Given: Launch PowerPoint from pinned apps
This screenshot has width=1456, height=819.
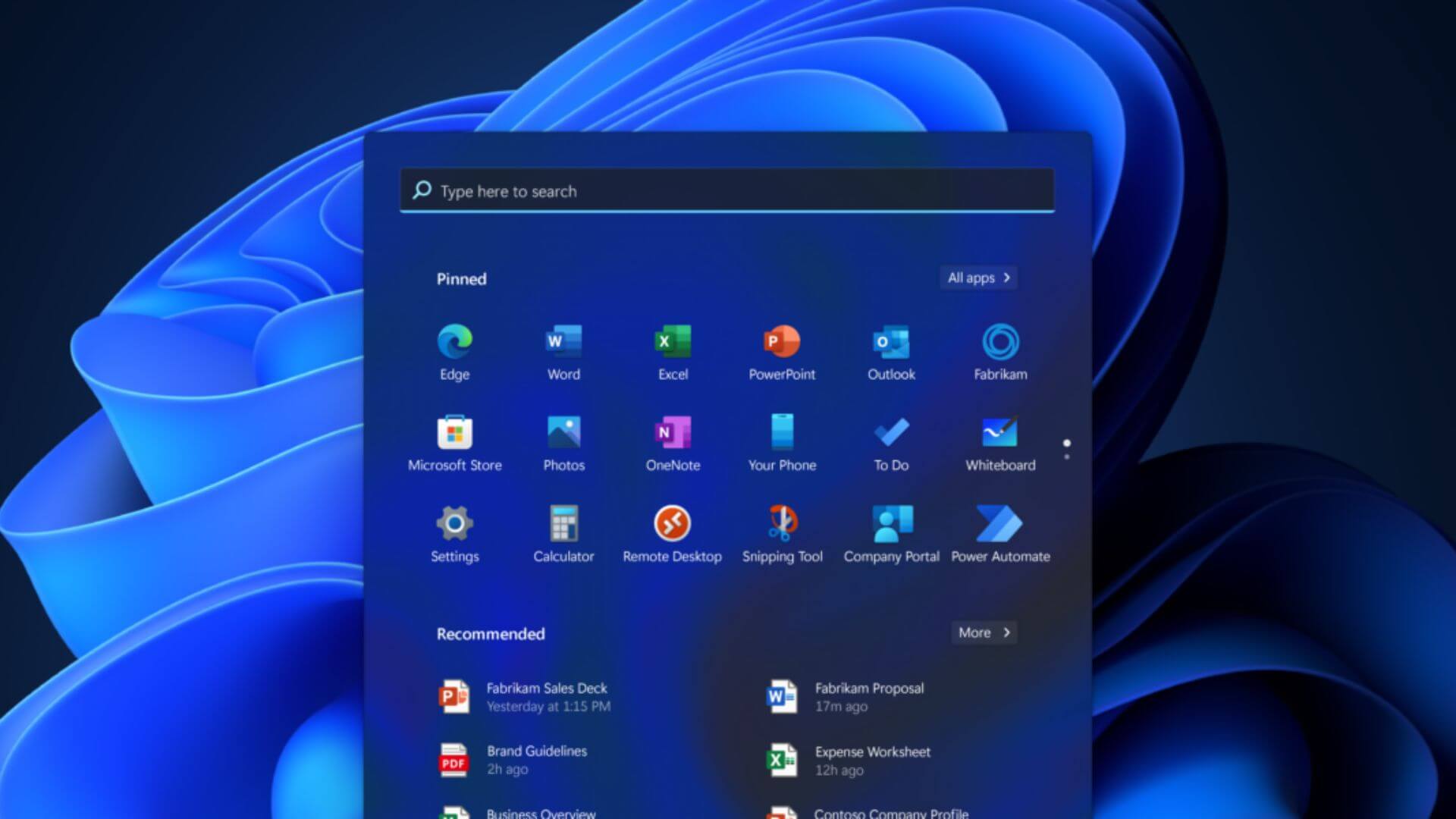Looking at the screenshot, I should 782,342.
